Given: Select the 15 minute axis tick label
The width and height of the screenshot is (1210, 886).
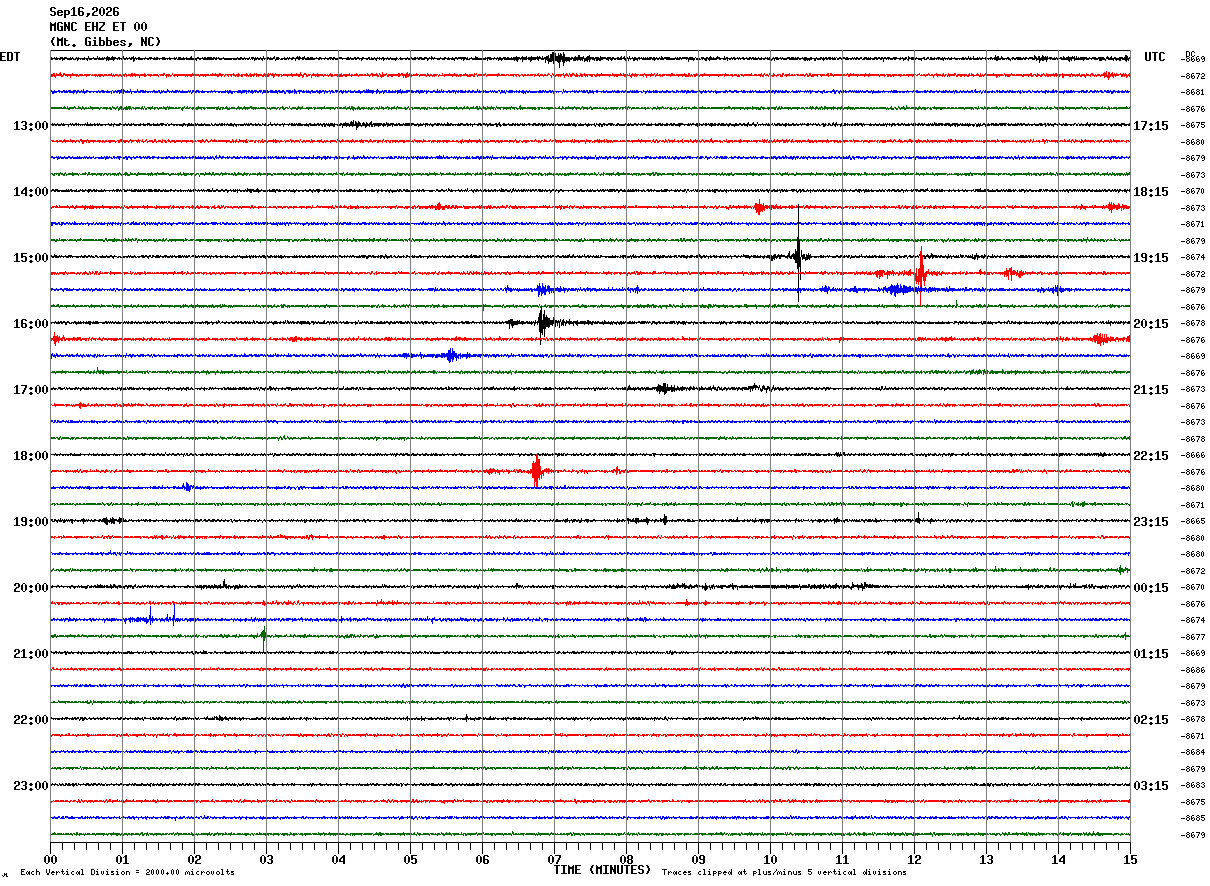Looking at the screenshot, I should tap(1130, 859).
